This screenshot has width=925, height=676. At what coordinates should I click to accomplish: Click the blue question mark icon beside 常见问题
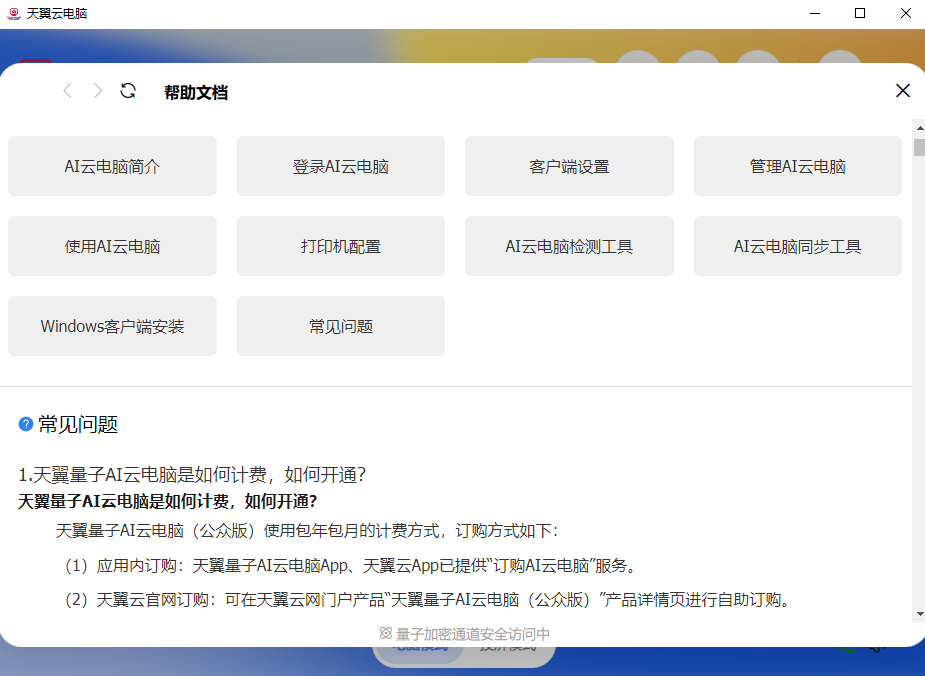[25, 424]
